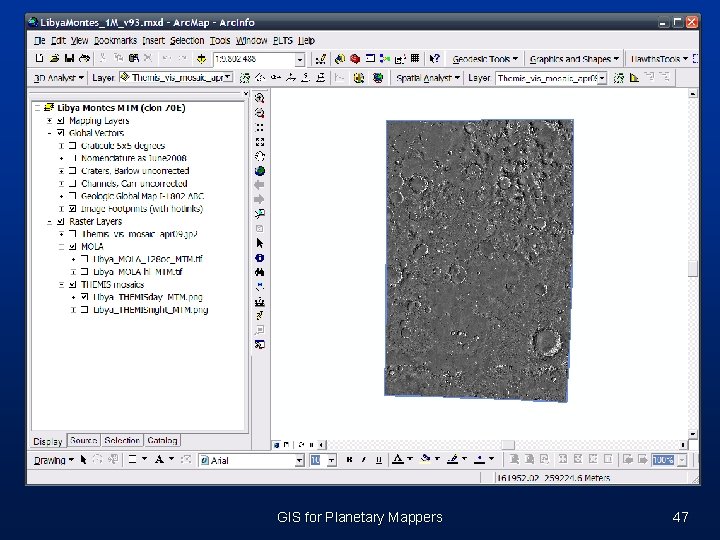Switch to the Catalog tab
The image size is (720, 540).
point(162,440)
